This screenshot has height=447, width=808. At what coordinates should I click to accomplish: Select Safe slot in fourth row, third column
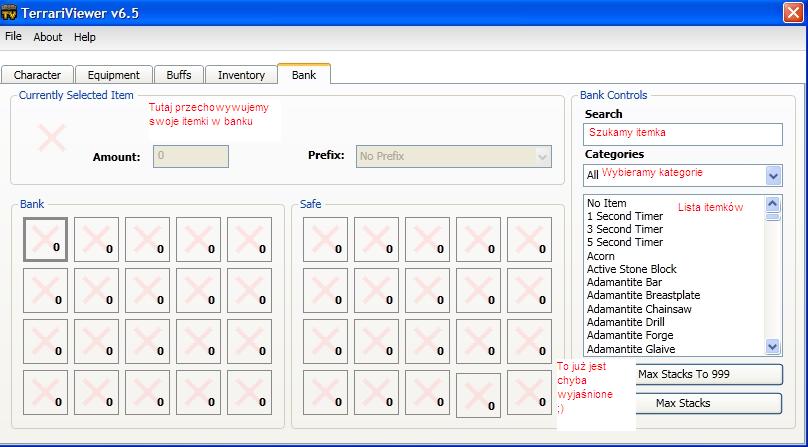click(427, 392)
